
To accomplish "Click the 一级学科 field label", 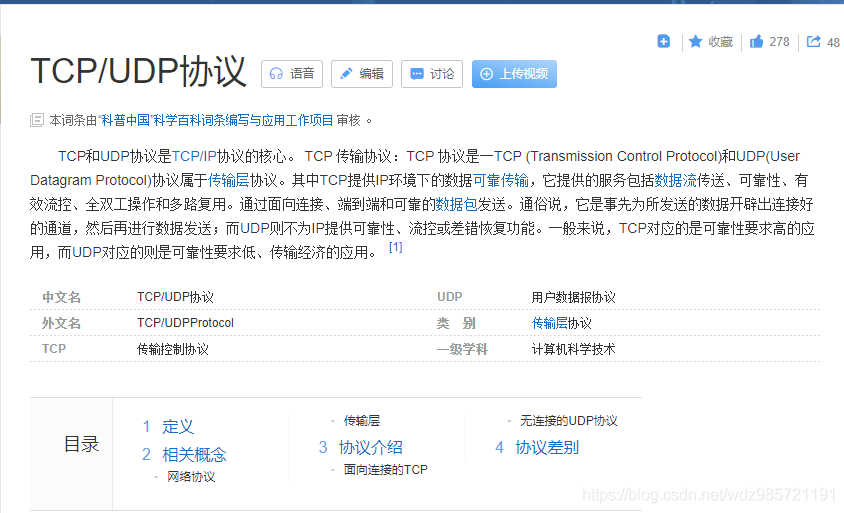I will (462, 349).
